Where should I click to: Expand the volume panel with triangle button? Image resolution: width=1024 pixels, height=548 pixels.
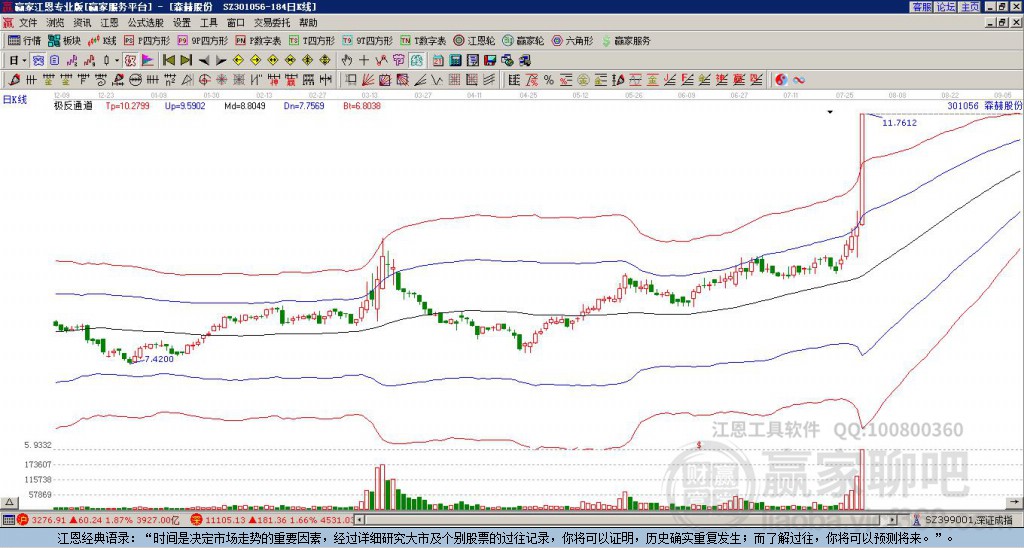click(9, 502)
